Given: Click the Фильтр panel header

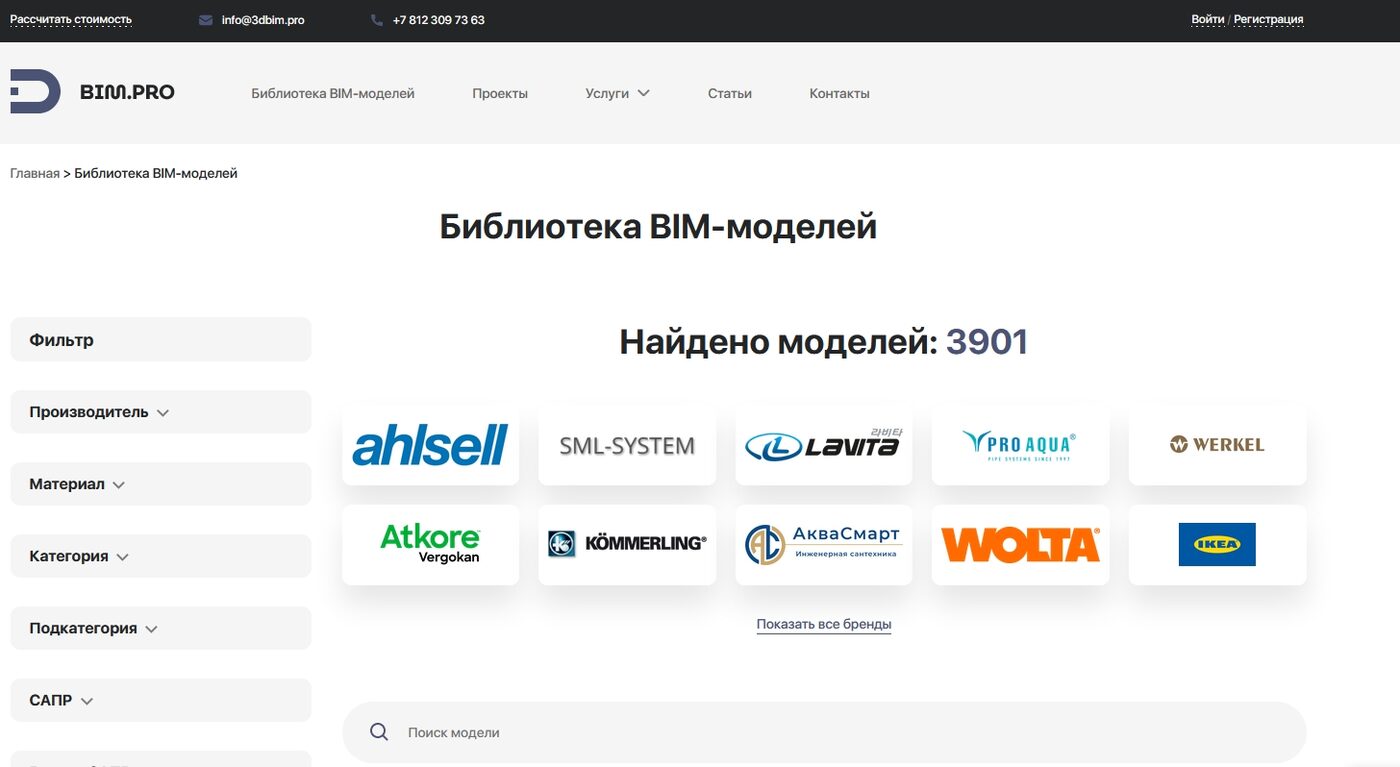Looking at the screenshot, I should [160, 340].
